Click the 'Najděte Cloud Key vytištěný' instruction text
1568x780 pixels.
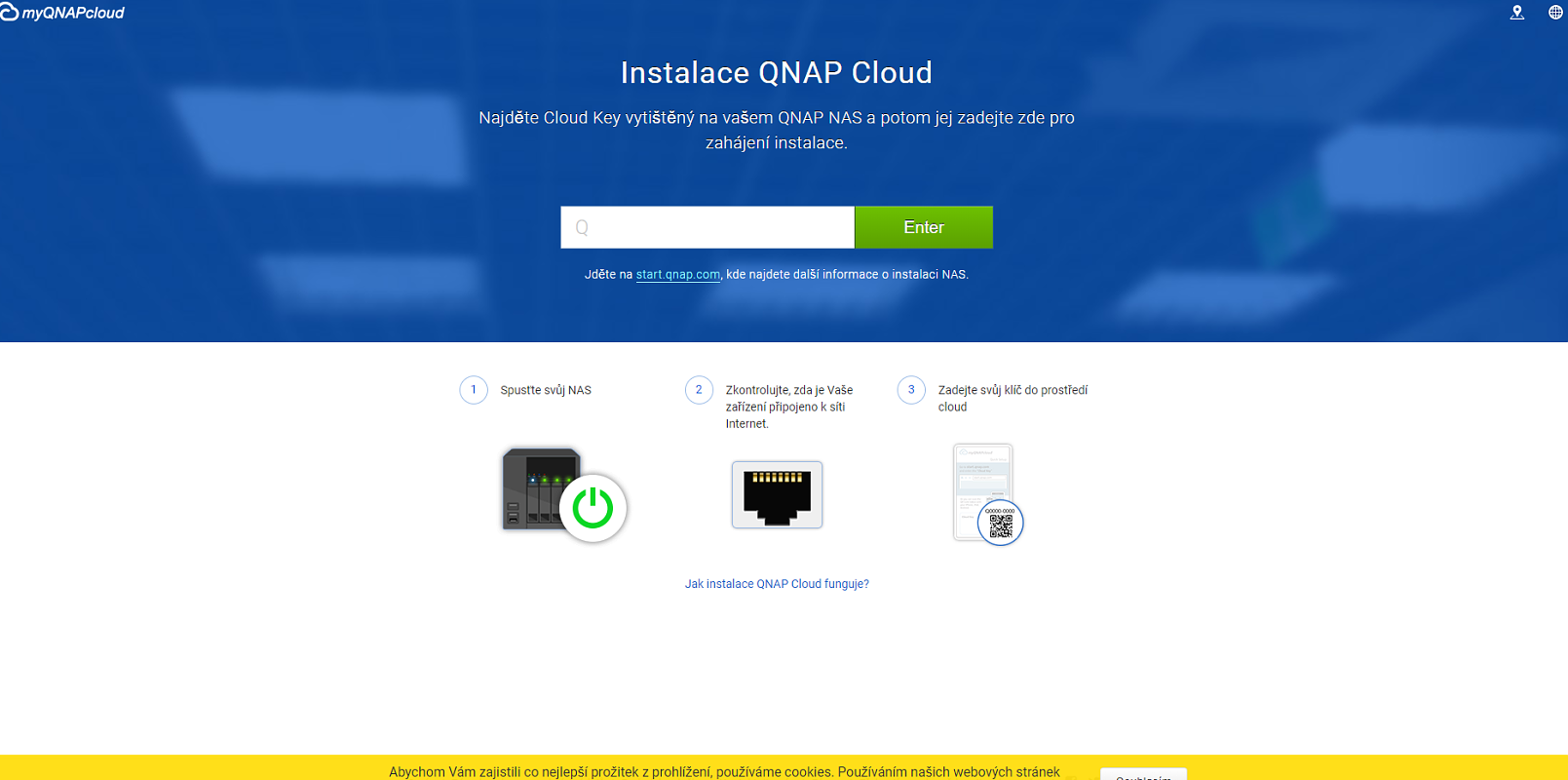(x=777, y=130)
